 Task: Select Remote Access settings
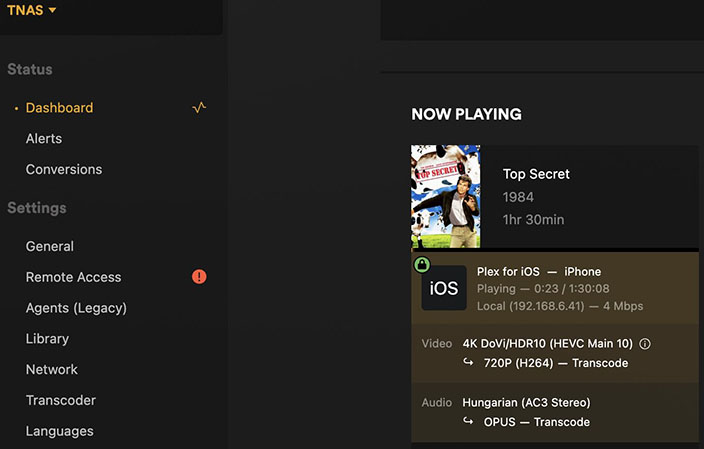pyautogui.click(x=73, y=277)
